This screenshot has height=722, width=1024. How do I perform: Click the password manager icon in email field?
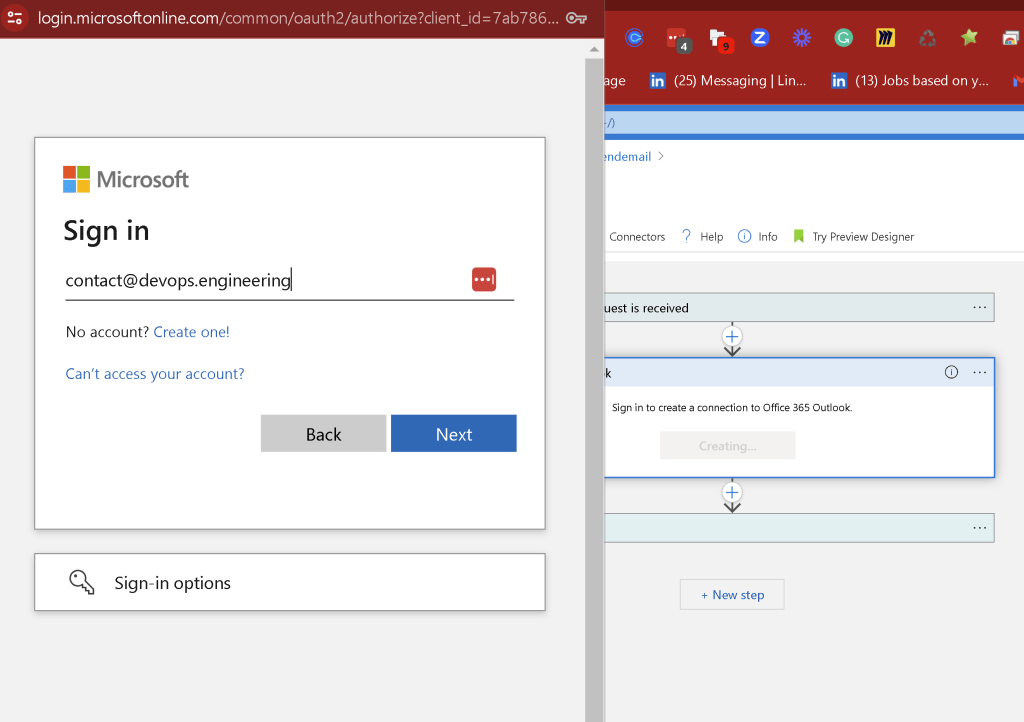pos(484,279)
